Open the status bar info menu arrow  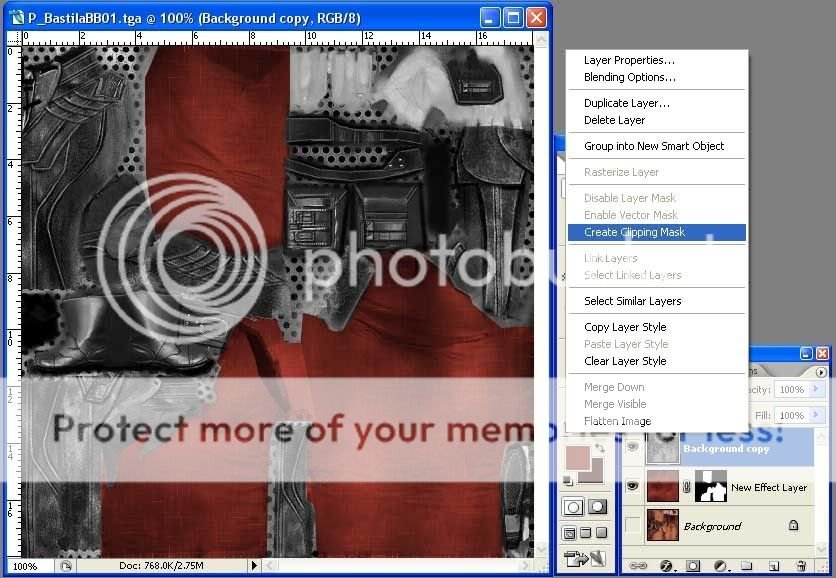pyautogui.click(x=254, y=566)
